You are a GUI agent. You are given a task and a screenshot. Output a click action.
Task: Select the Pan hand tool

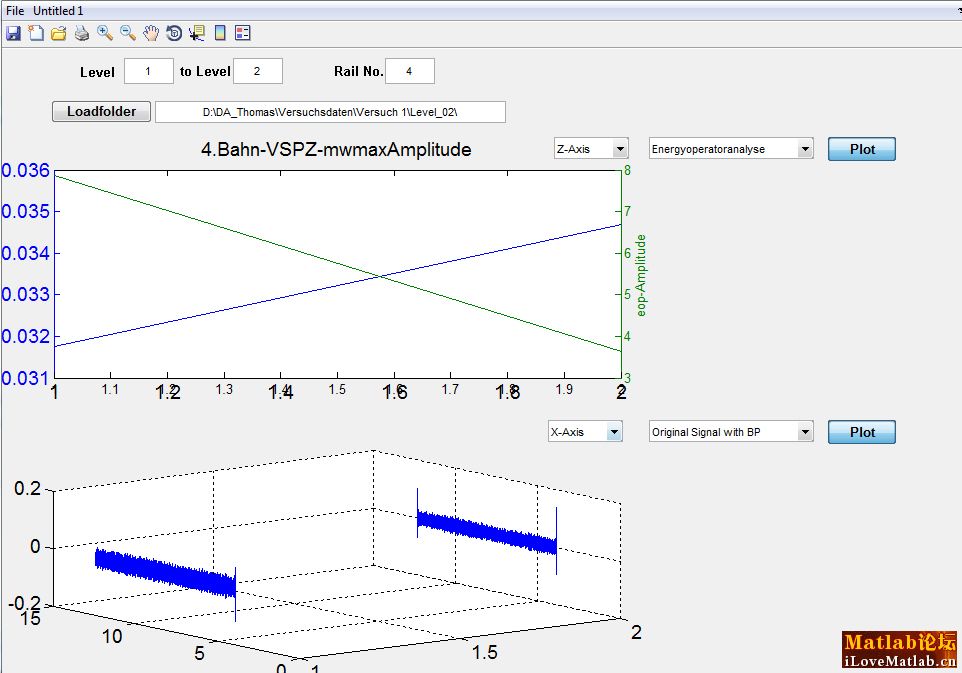[x=151, y=33]
